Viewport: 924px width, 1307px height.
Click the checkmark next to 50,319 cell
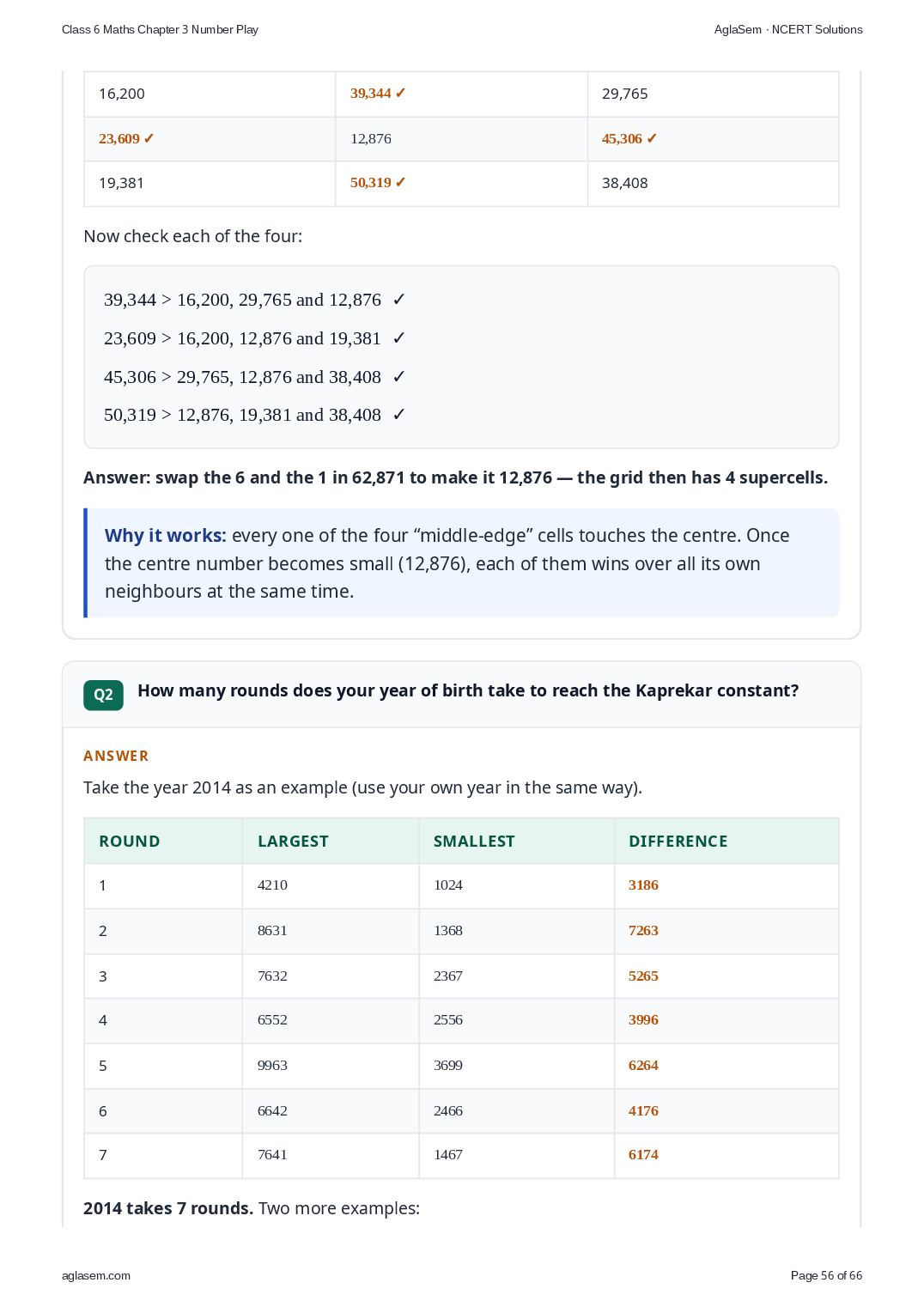pos(400,182)
